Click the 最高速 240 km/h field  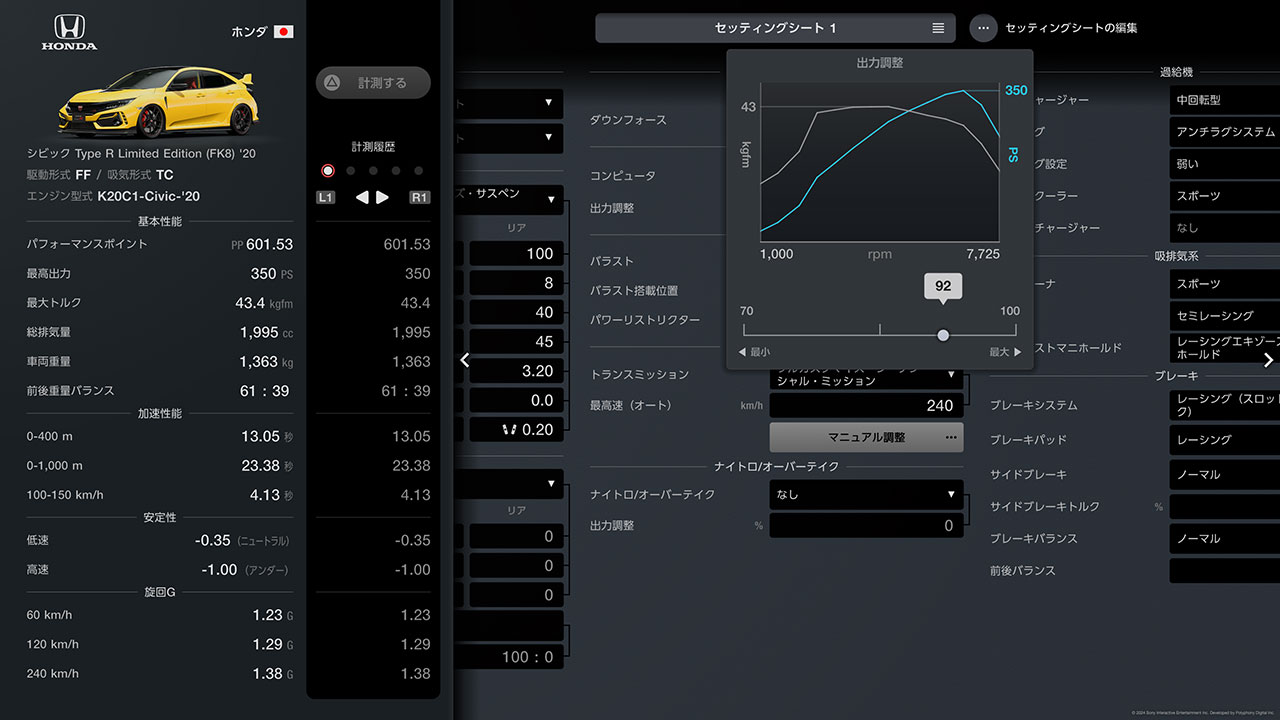pos(867,405)
